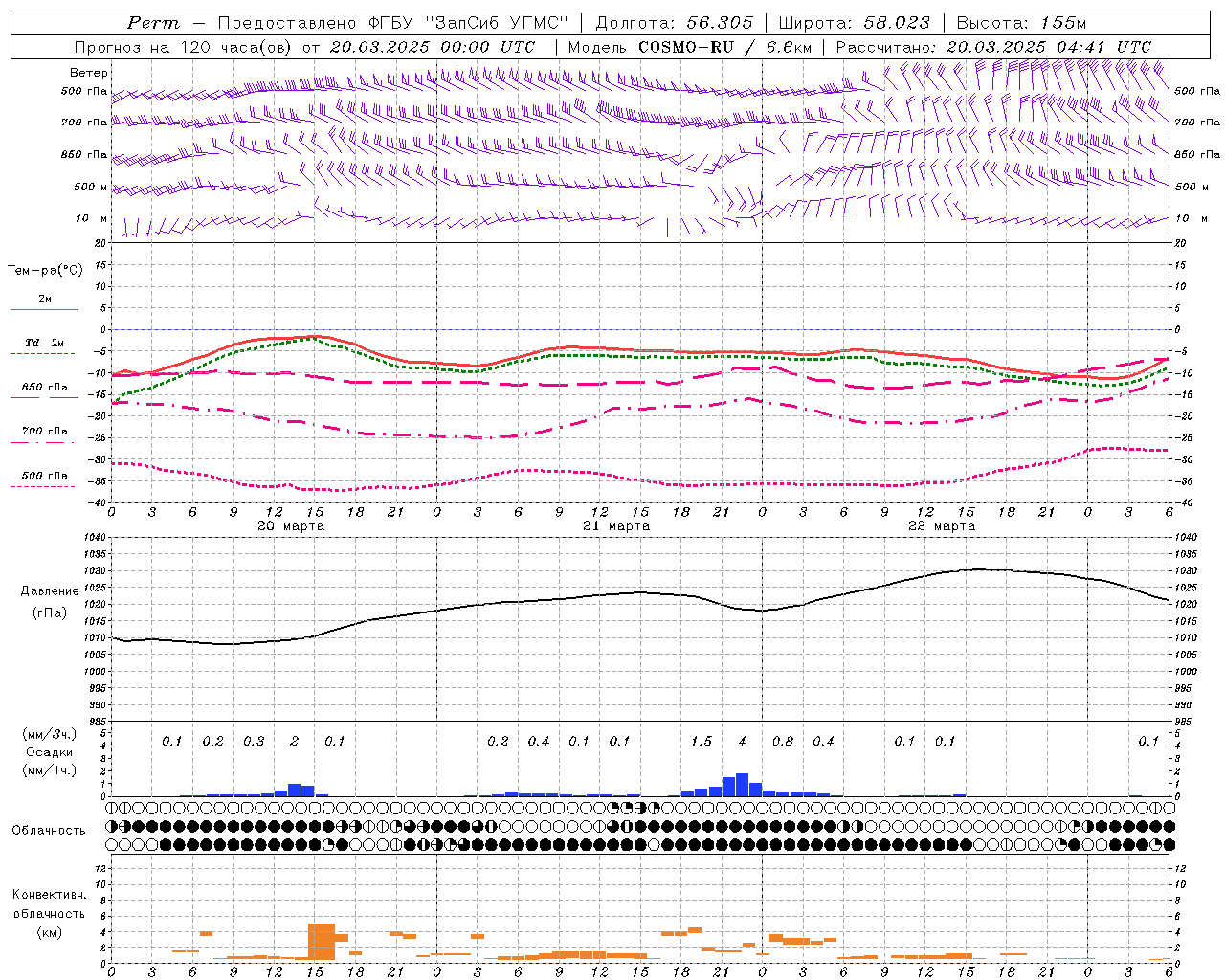This screenshot has height=980, width=1225.
Task: Click the "(мм/3ч.)" precipitation unit label
Action: click(x=49, y=734)
